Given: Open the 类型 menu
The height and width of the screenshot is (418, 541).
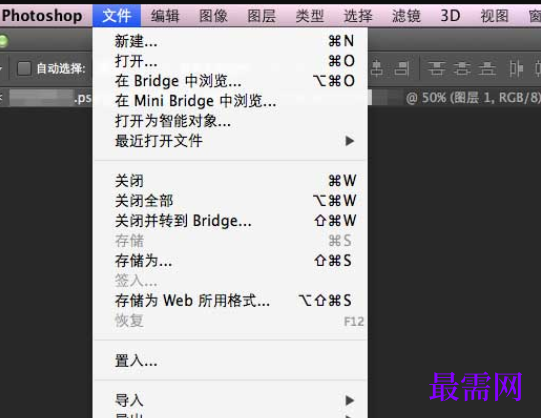Looking at the screenshot, I should click(x=310, y=16).
